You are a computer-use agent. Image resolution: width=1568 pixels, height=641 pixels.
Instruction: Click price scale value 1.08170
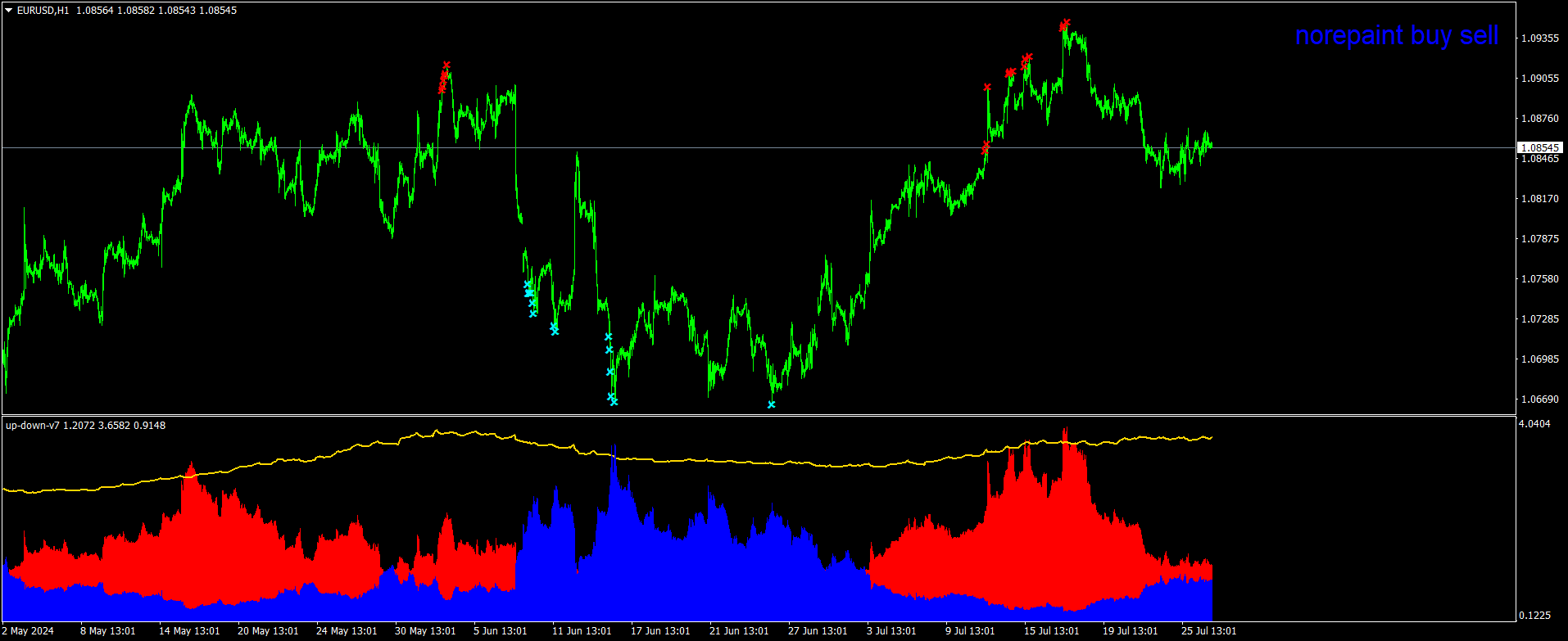tap(1540, 199)
